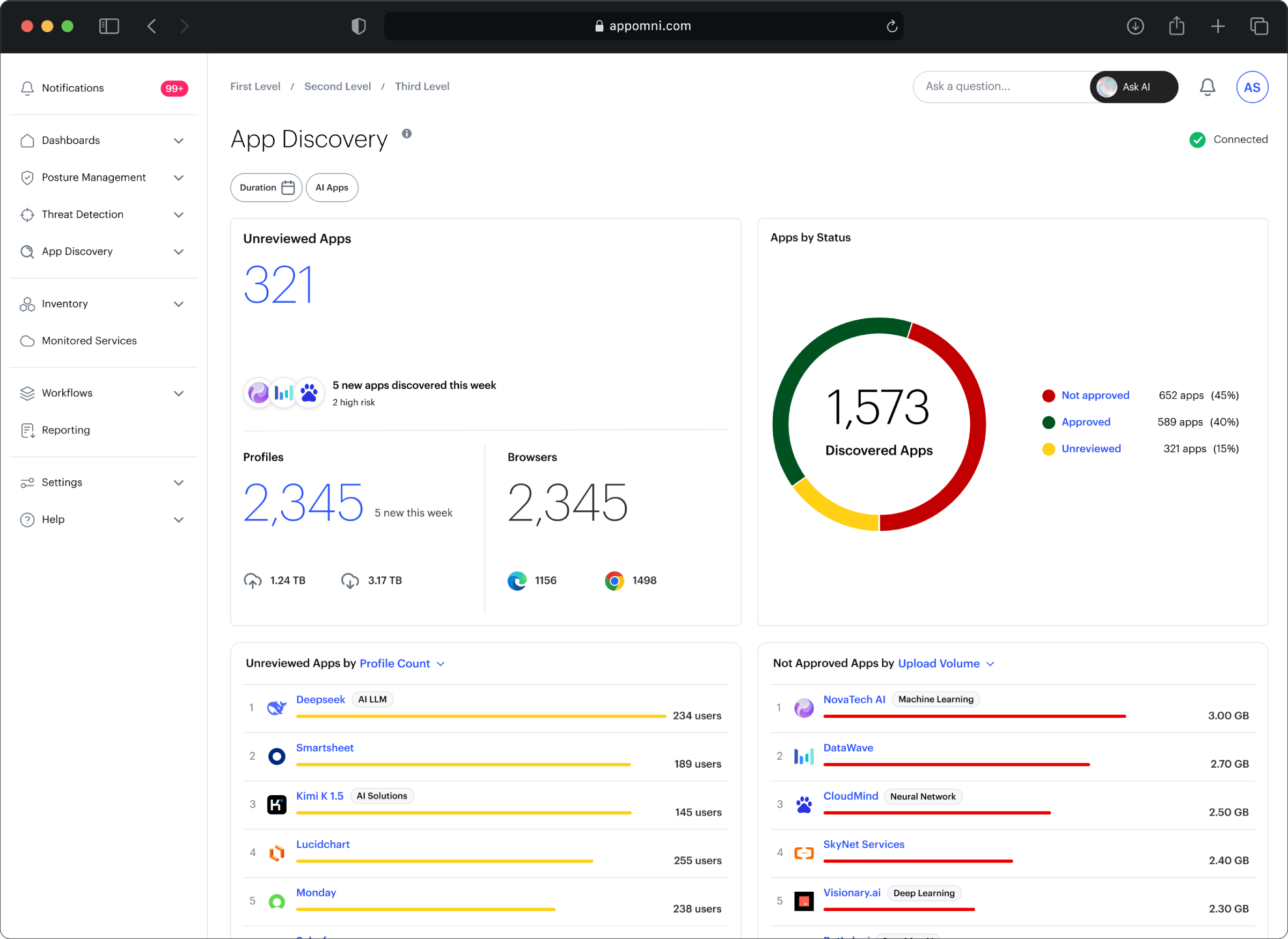Image resolution: width=1288 pixels, height=939 pixels.
Task: Open the AS user avatar
Action: 1251,87
